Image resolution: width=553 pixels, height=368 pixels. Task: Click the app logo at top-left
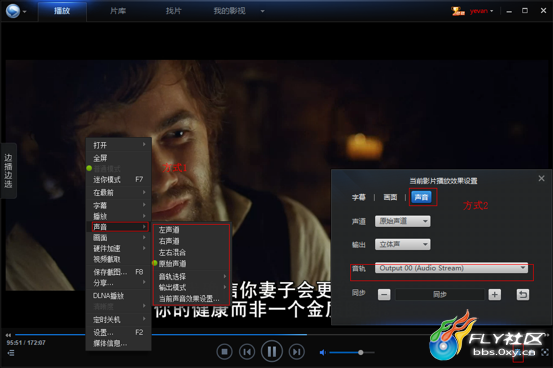pos(13,11)
